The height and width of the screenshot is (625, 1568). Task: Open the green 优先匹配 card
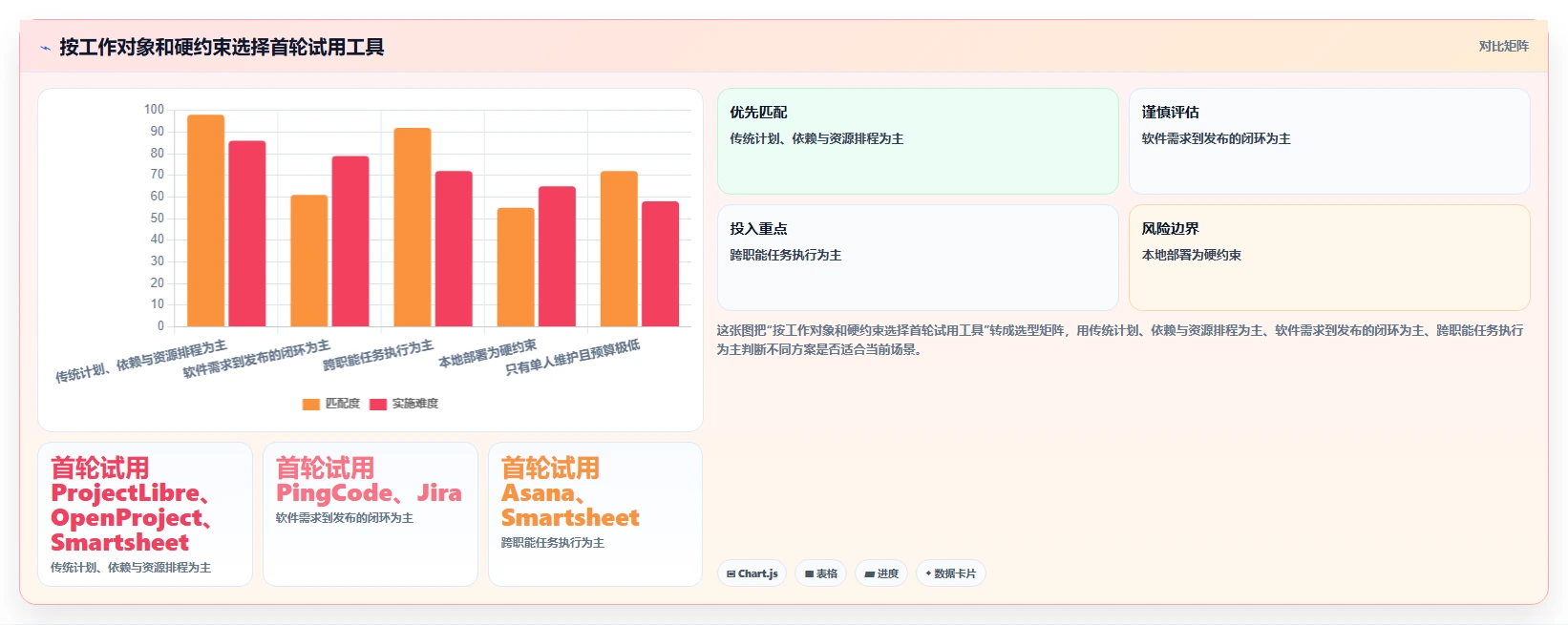pos(918,141)
